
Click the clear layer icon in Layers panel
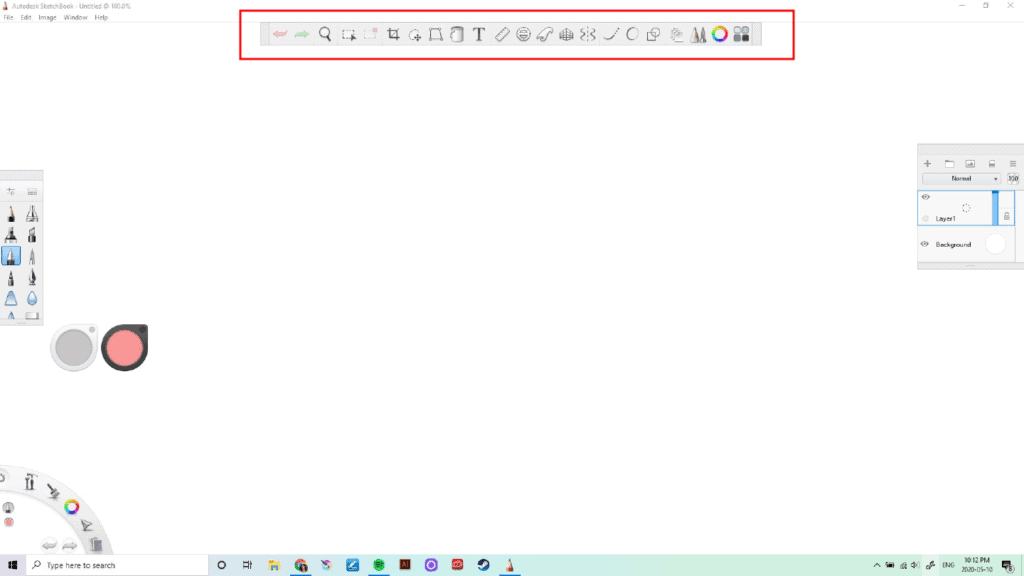pos(992,163)
